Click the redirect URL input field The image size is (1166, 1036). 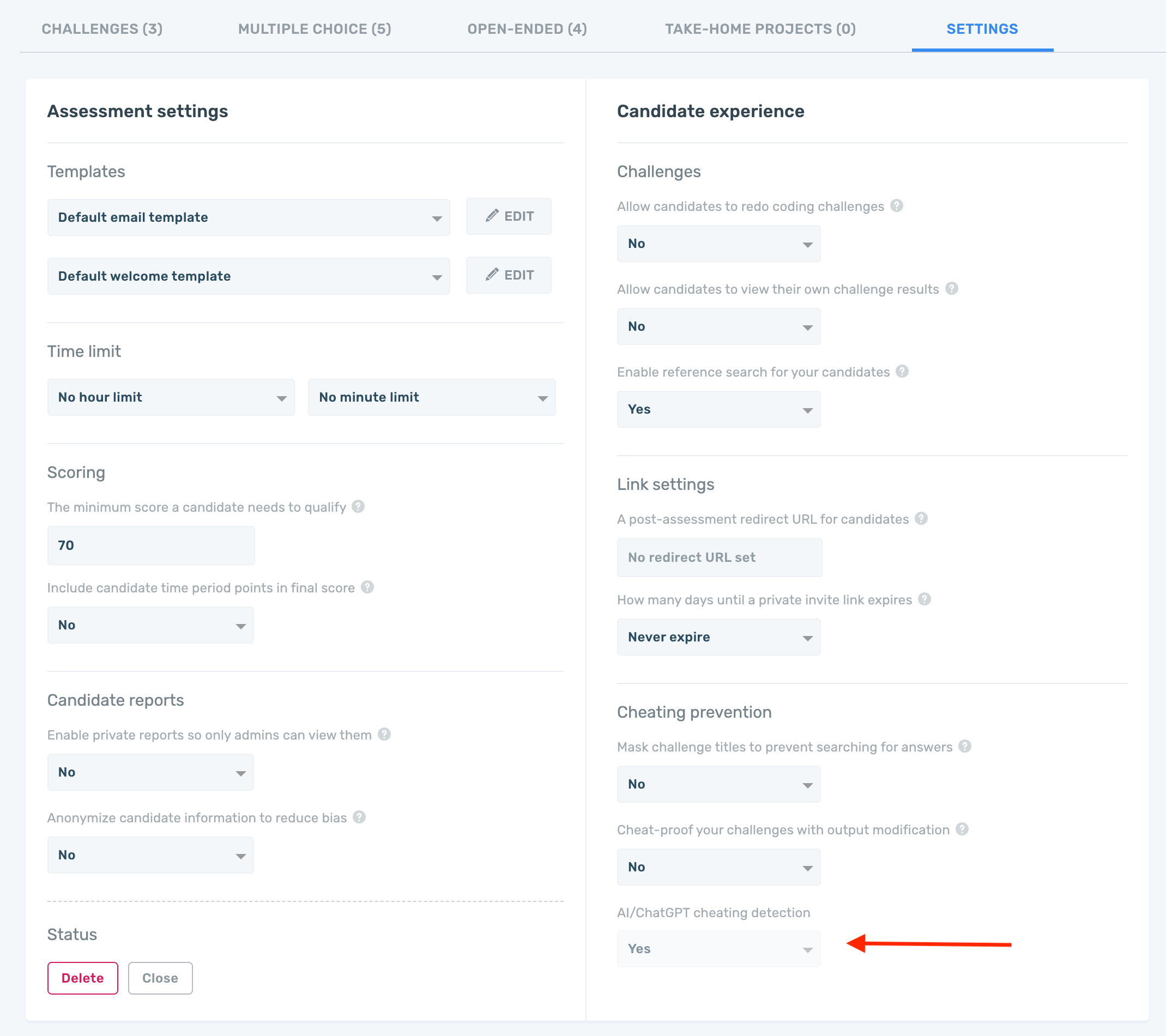pos(720,557)
